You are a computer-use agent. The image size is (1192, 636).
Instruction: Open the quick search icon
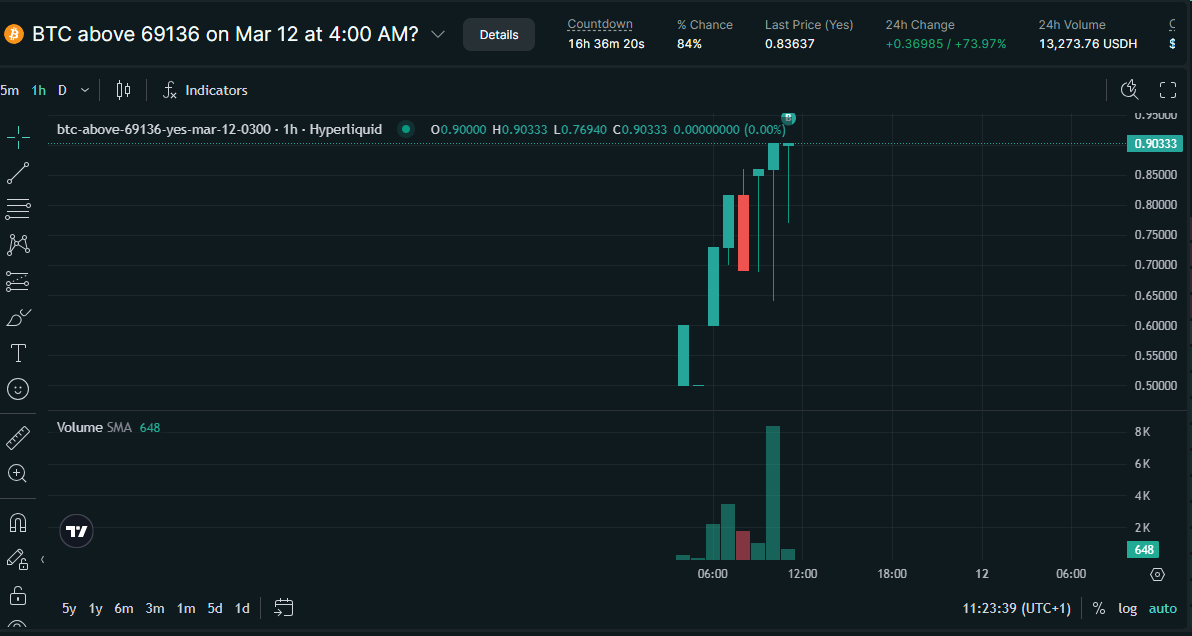[1130, 90]
